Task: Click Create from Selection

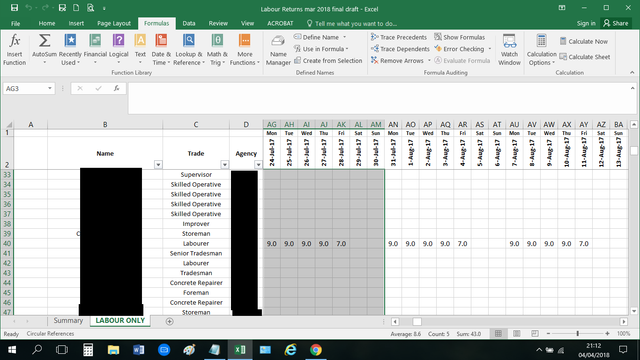Action: pos(328,60)
